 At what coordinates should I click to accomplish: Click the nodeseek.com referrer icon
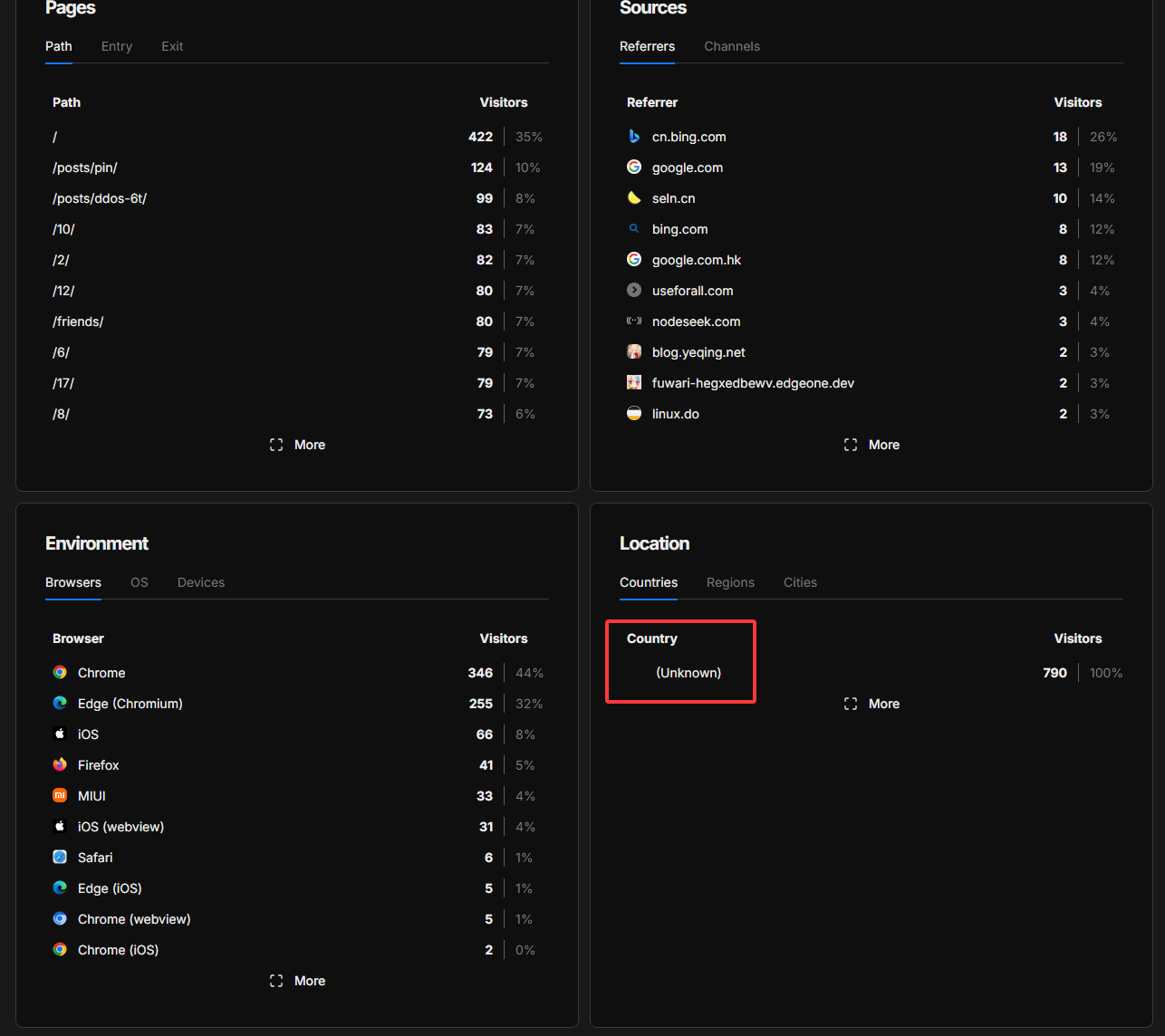tap(634, 321)
